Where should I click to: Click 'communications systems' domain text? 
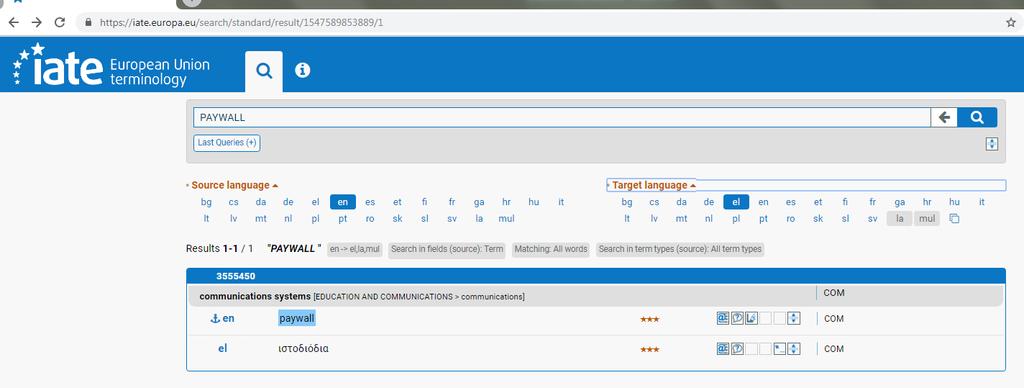pos(255,297)
